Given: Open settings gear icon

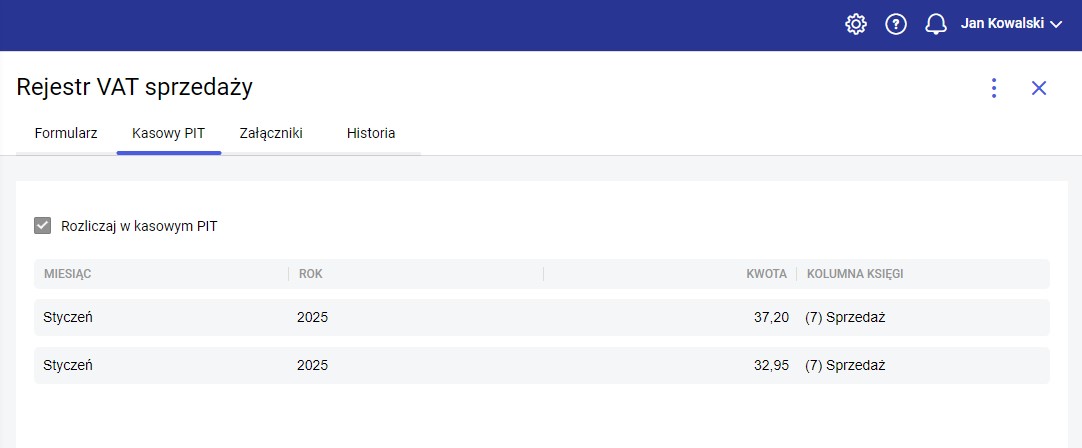Looking at the screenshot, I should [856, 24].
